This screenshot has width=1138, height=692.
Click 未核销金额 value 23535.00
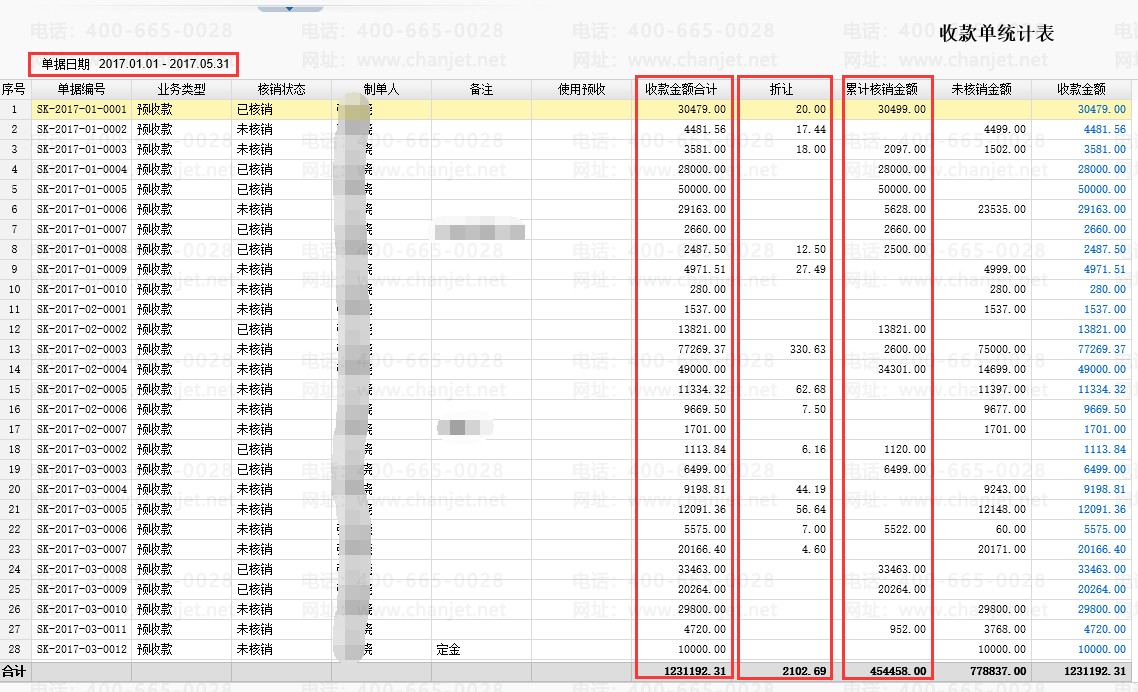(x=1002, y=209)
